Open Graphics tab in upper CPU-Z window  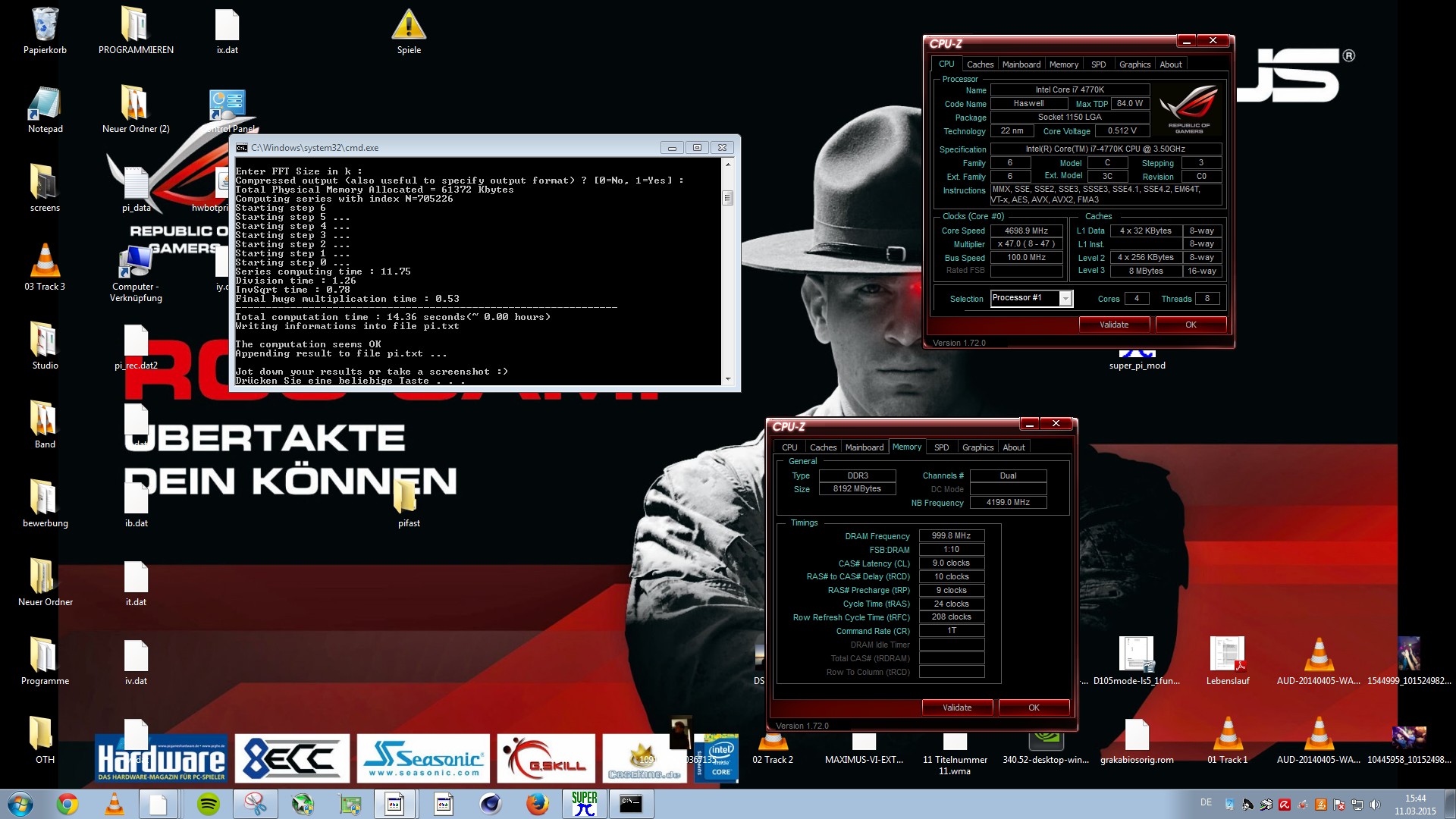1134,64
